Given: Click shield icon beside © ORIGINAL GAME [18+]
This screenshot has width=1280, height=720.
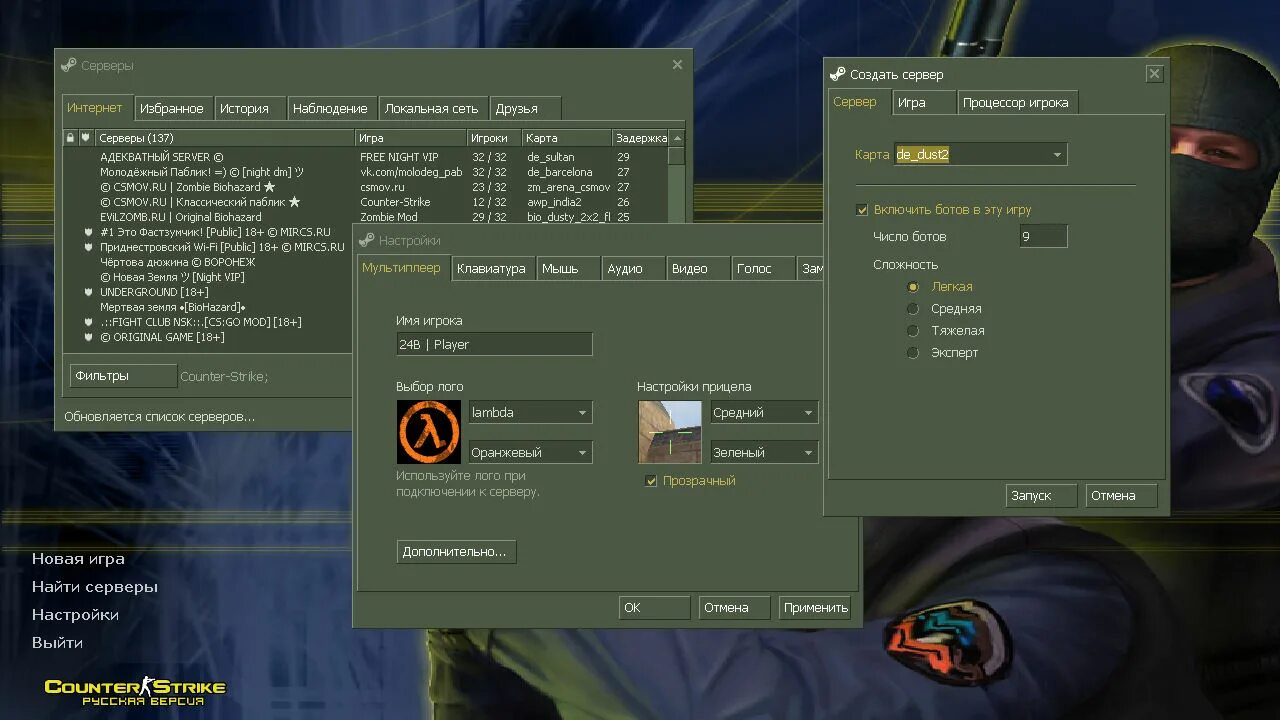Looking at the screenshot, I should click(89, 337).
